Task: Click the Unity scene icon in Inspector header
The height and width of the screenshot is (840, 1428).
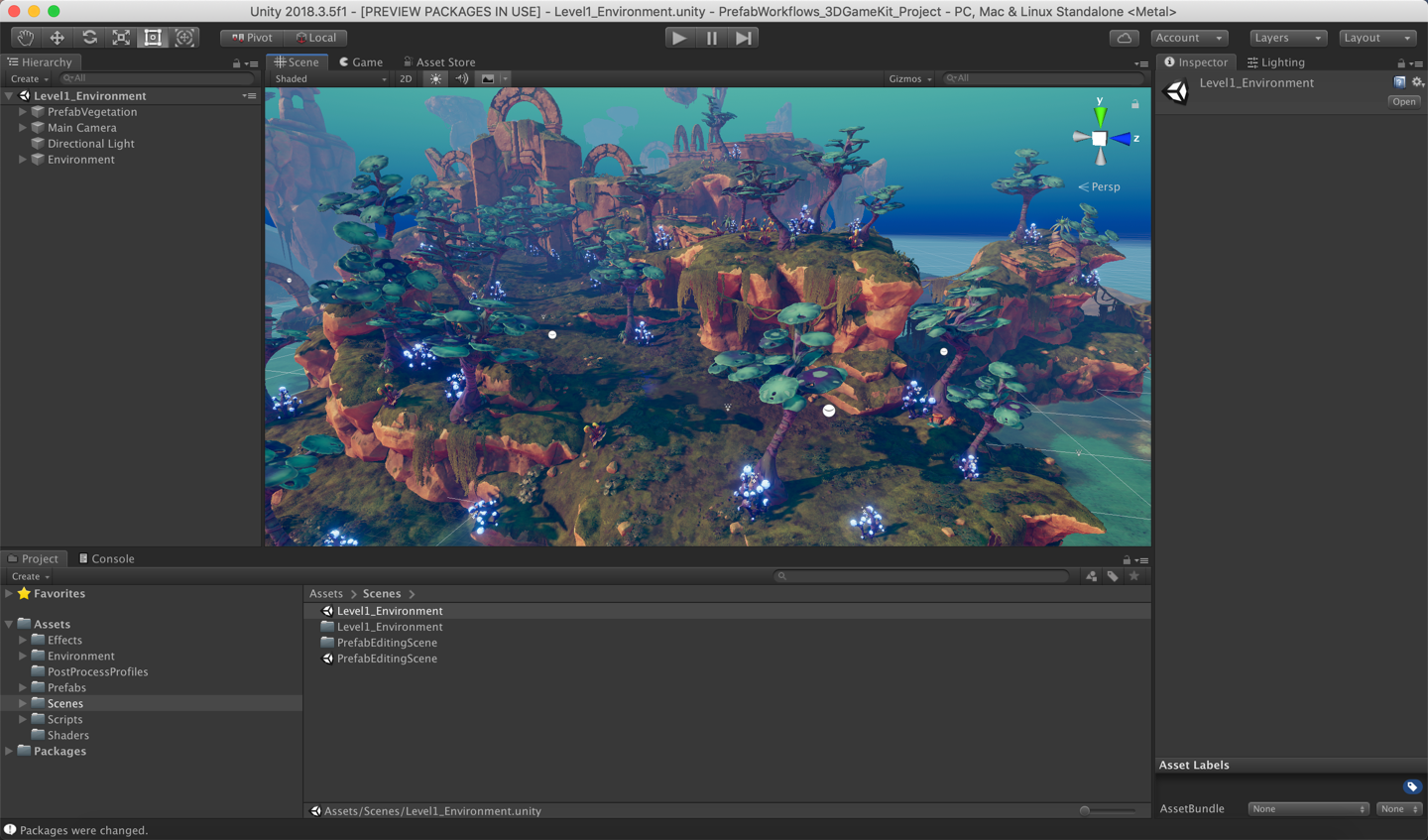Action: 1176,91
